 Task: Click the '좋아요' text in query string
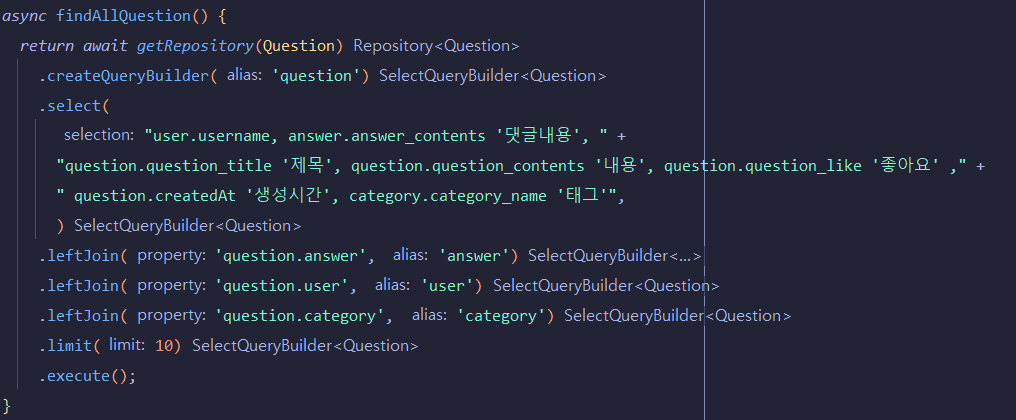click(x=907, y=166)
